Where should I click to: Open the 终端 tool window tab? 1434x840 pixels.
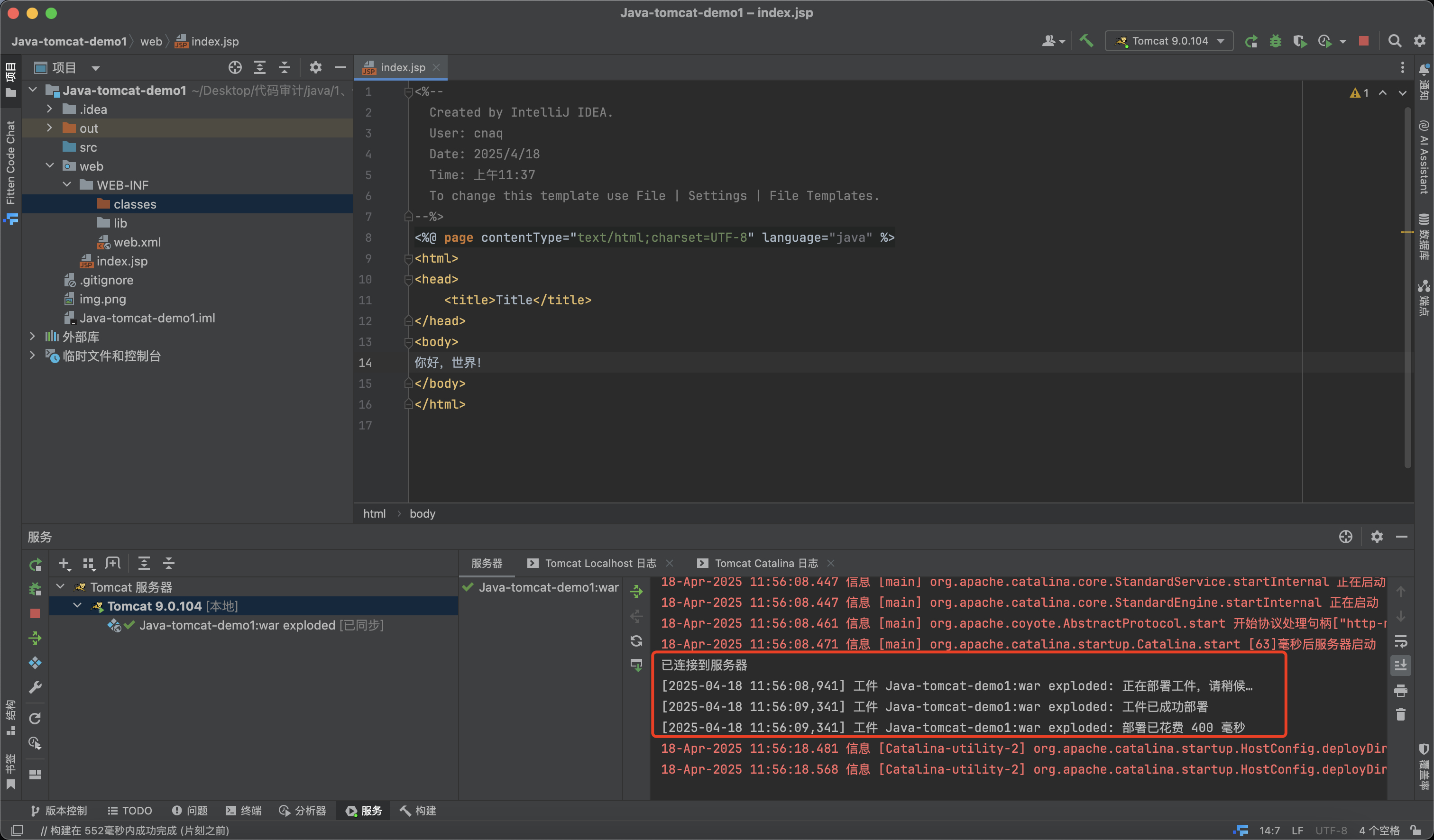point(244,811)
